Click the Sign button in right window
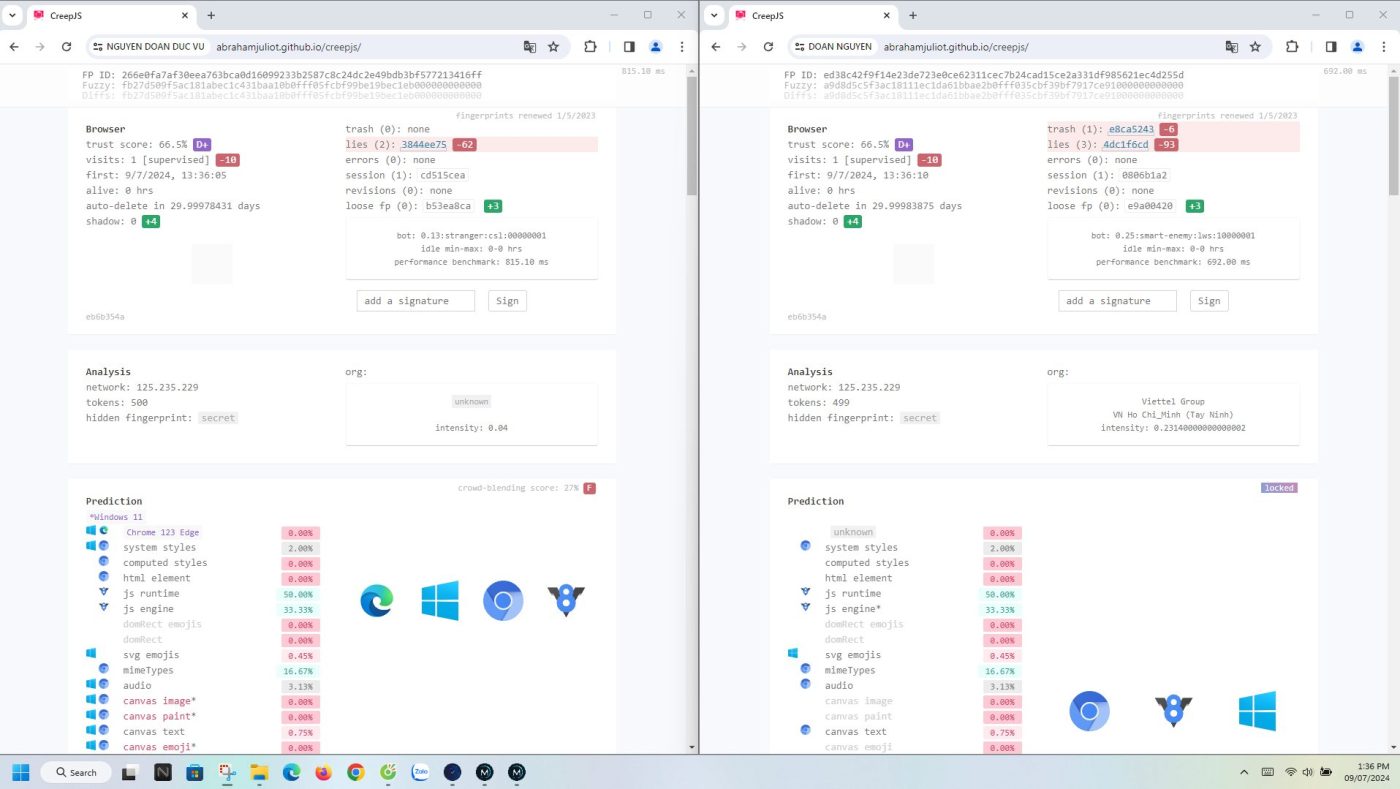1400x789 pixels. tap(1209, 301)
